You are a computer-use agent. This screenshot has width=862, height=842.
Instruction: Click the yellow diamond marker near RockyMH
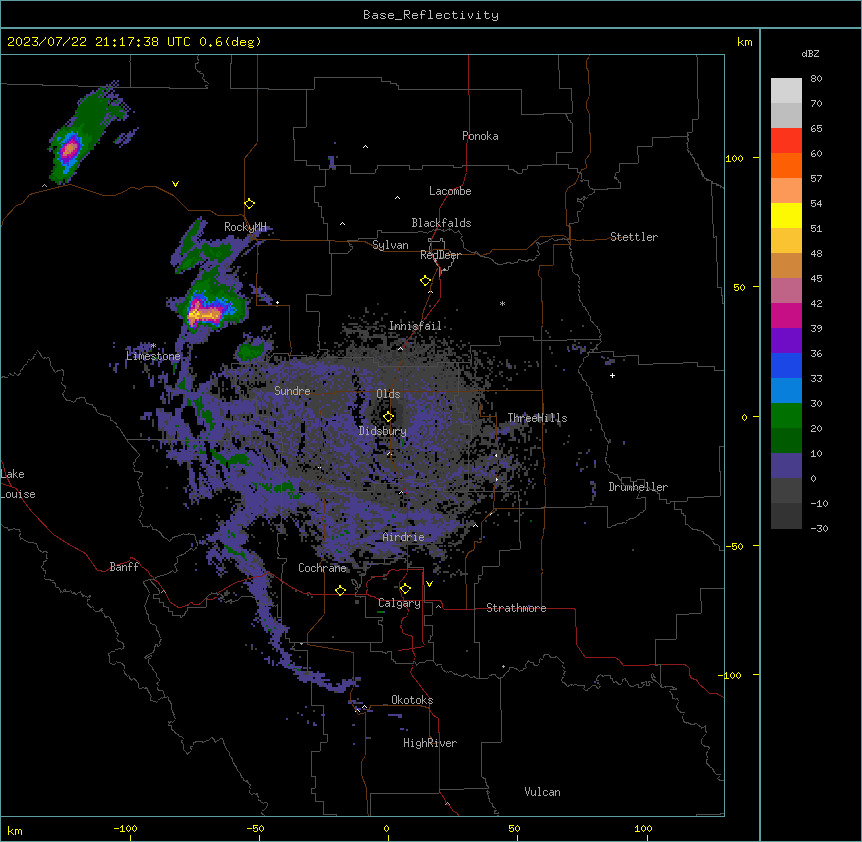250,204
